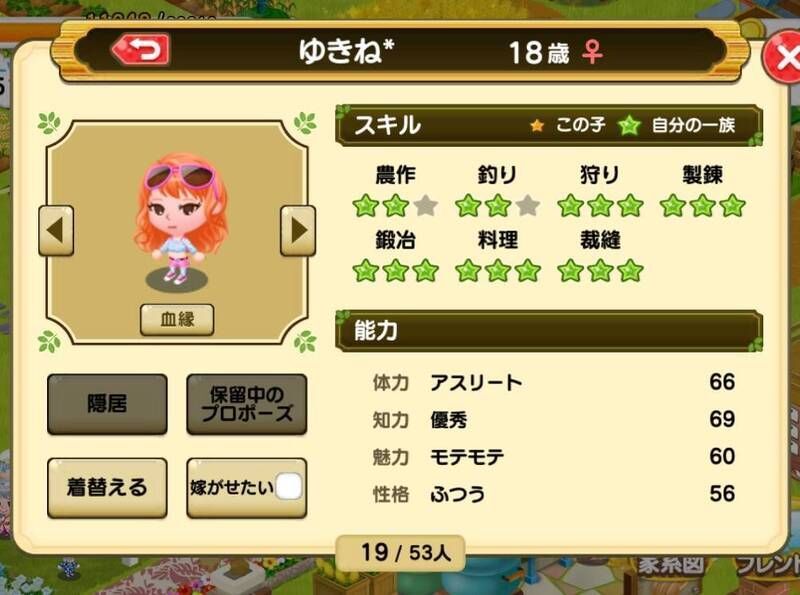Show the next character with right arrow
Viewport: 800px width, 595px height.
pos(298,231)
